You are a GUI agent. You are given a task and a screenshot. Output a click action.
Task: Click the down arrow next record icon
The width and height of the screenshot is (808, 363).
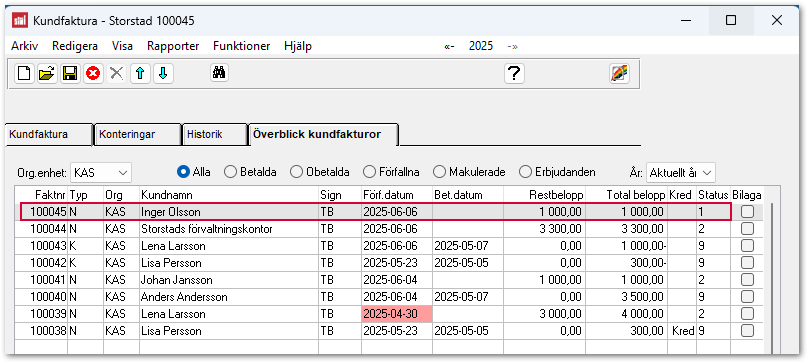[x=163, y=74]
